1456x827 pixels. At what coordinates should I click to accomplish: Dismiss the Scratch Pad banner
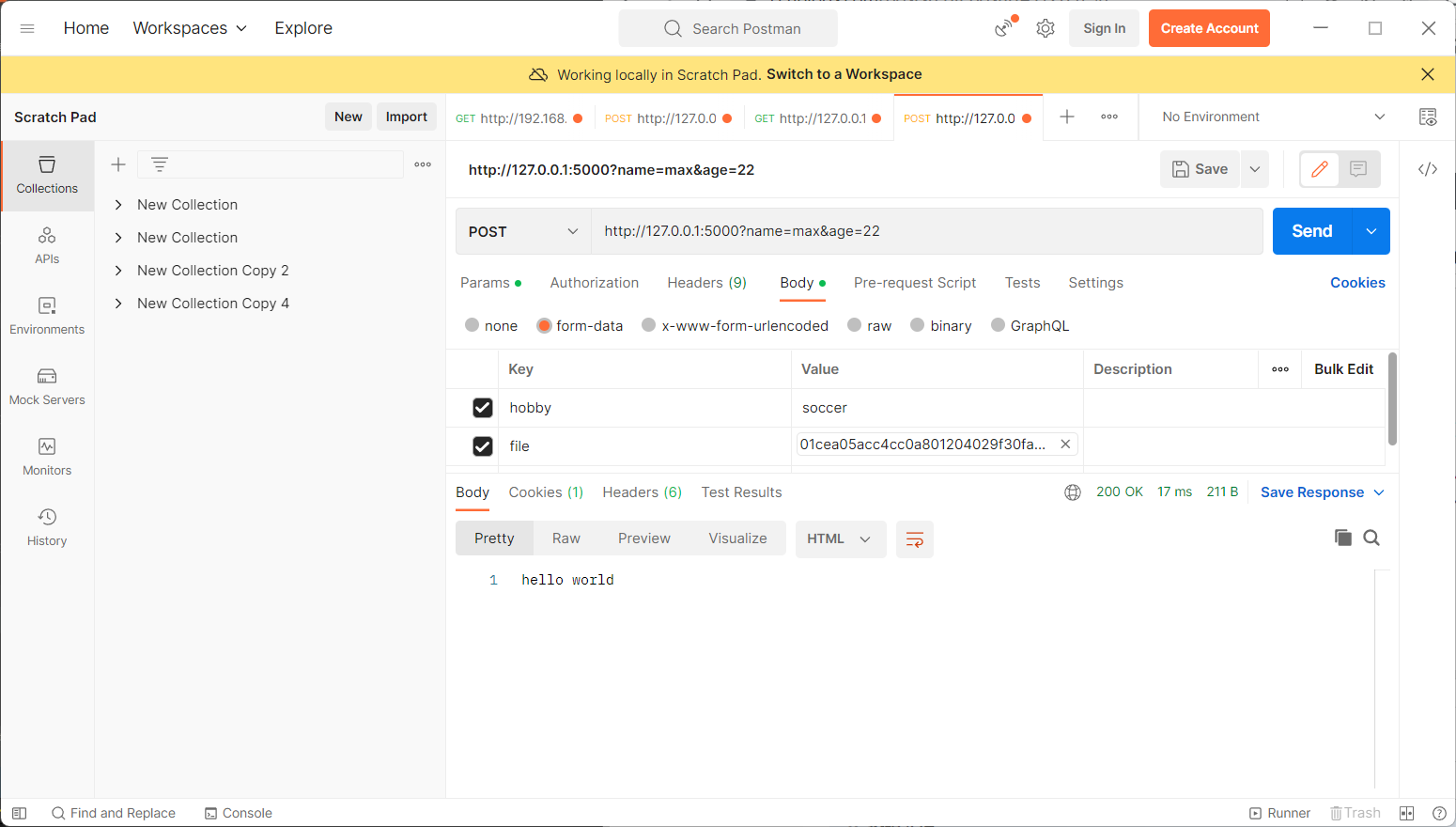point(1428,74)
